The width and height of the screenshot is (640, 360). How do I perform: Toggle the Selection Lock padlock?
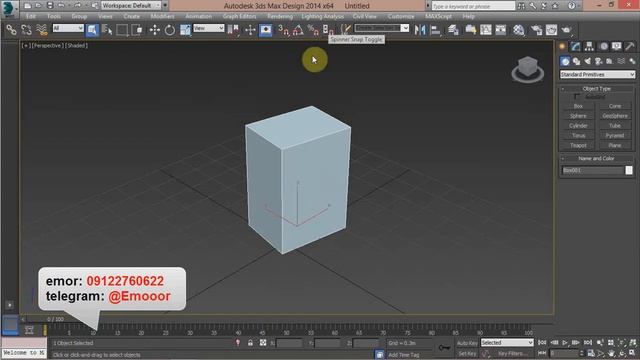point(250,343)
